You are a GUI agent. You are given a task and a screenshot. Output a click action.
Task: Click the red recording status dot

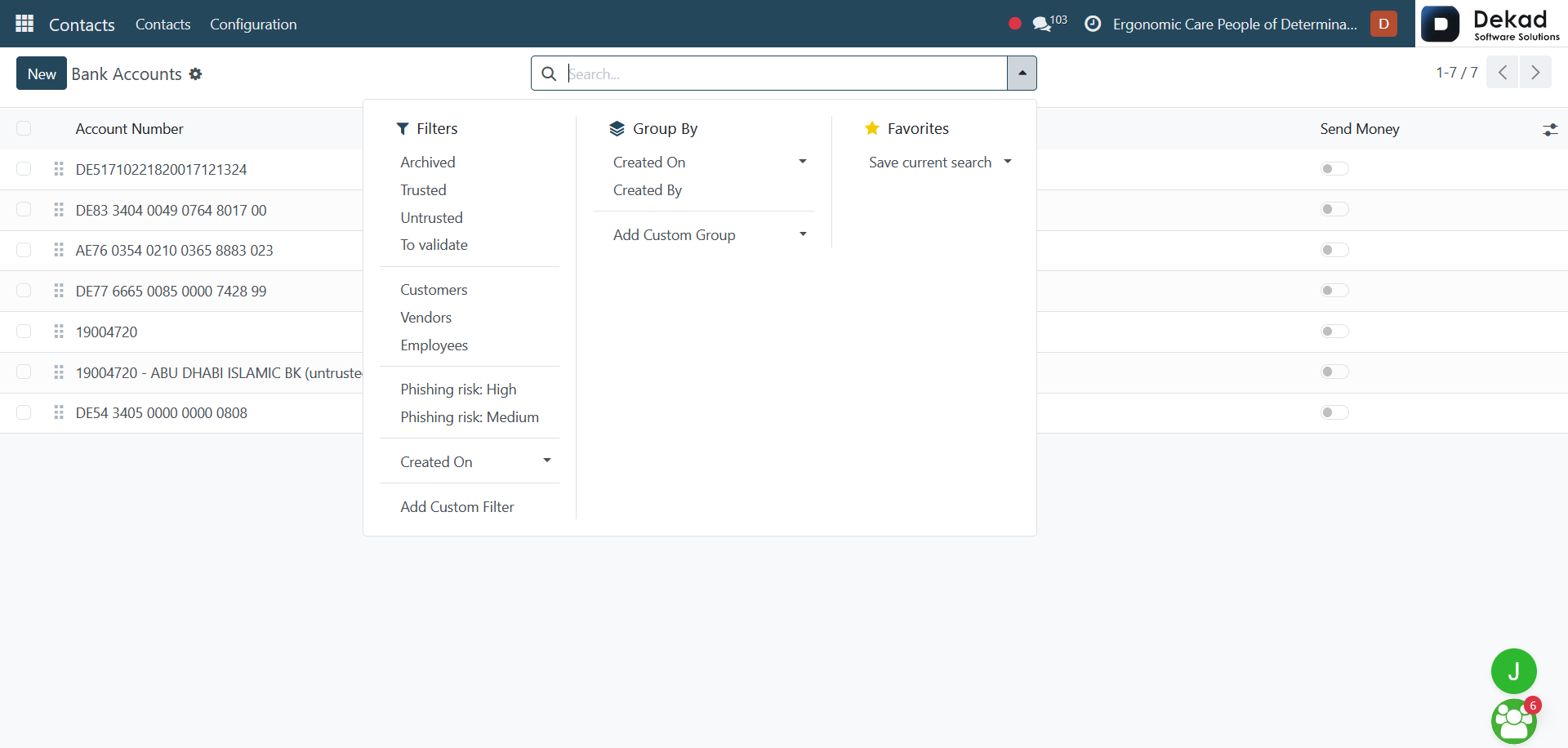pyautogui.click(x=1015, y=24)
